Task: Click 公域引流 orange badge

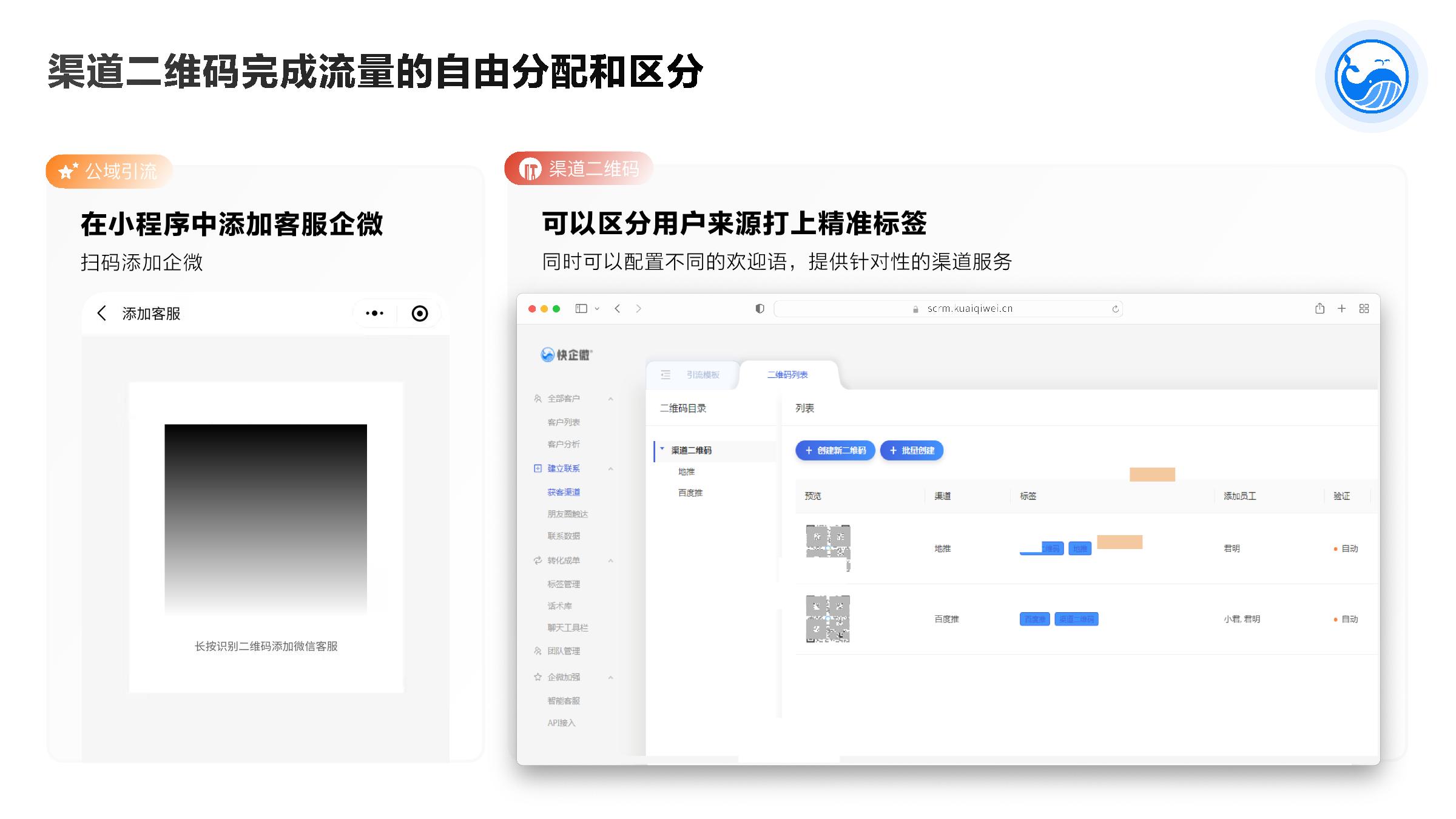Action: click(109, 171)
